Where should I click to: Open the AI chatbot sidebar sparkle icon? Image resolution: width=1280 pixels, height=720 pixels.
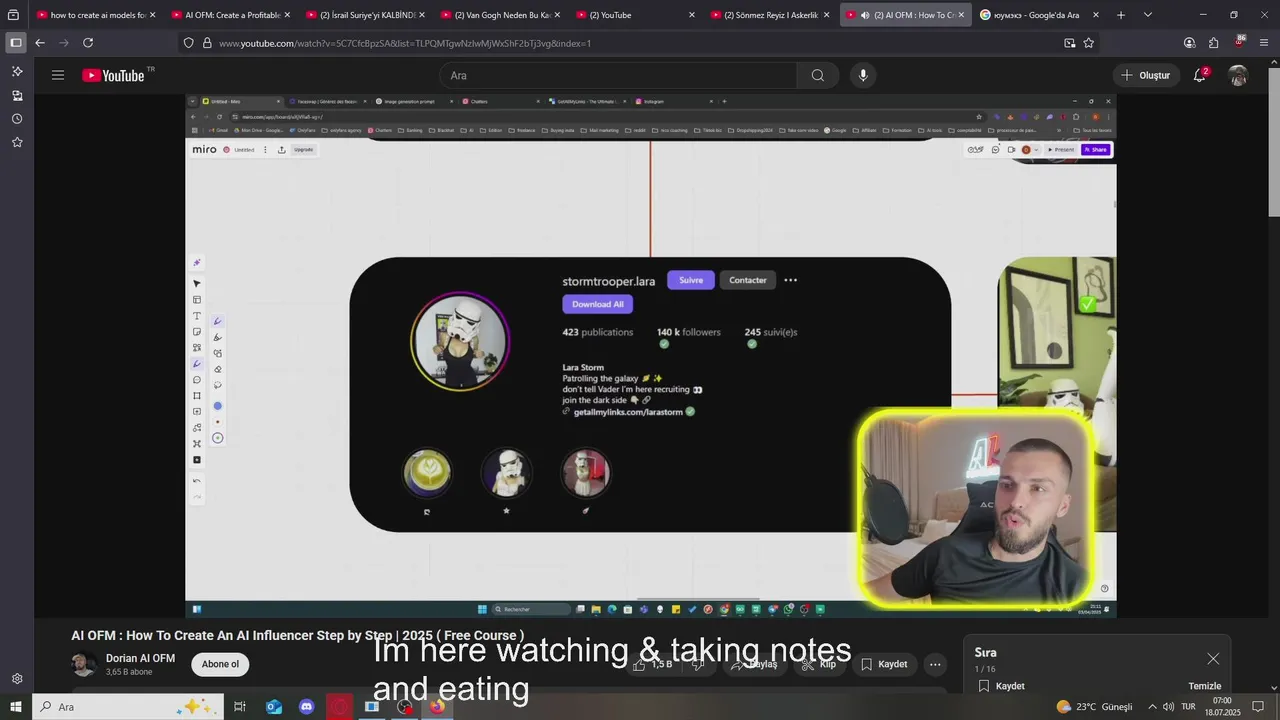tap(17, 71)
